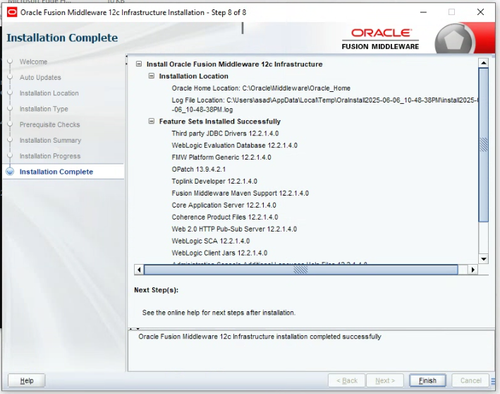Viewport: 500px width, 394px height.
Task: Click the vertical scrollbar down arrow
Action: [483, 259]
